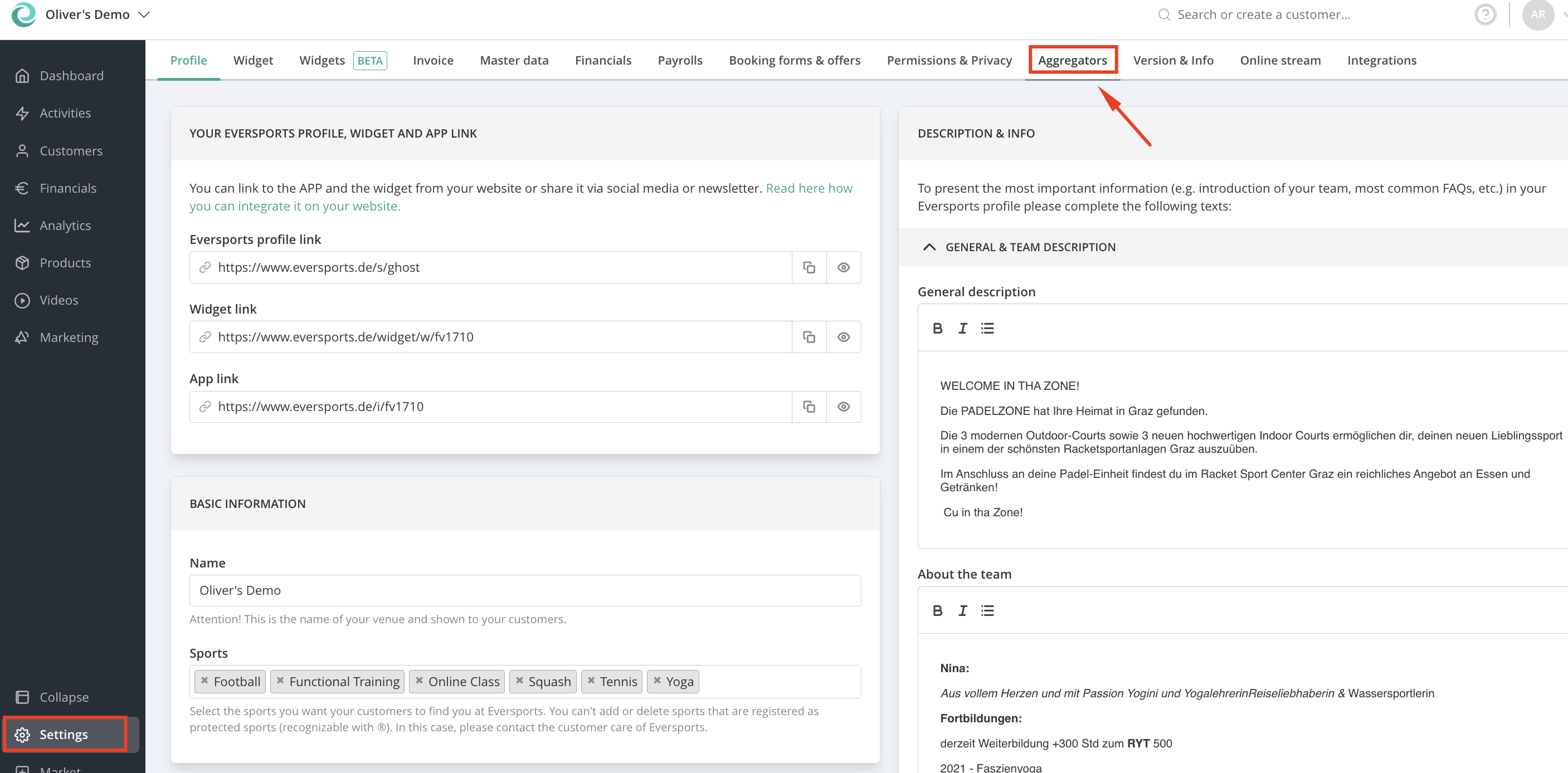Open Permissions & Privacy tab
This screenshot has height=773, width=1568.
pos(949,60)
